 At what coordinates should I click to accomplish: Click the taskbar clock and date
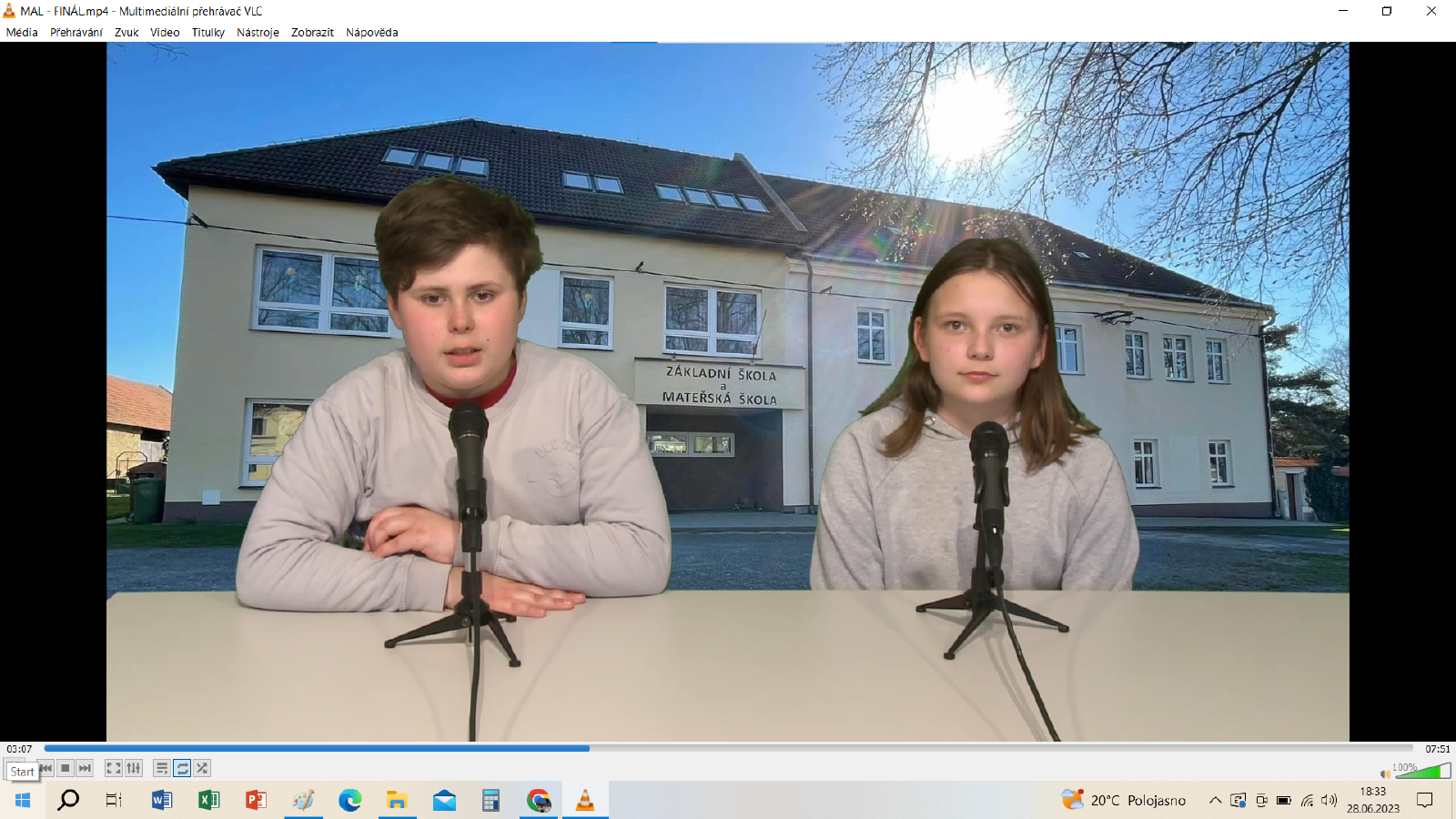1373,800
